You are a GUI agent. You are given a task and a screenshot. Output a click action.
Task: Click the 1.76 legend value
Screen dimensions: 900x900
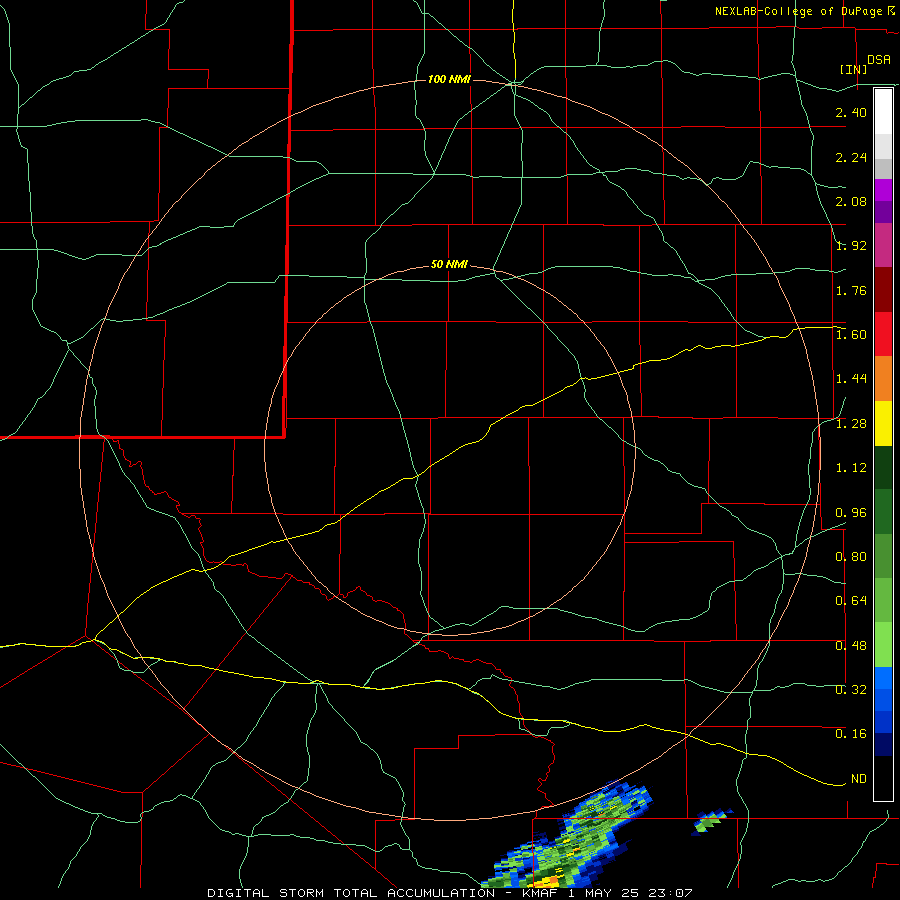click(851, 290)
